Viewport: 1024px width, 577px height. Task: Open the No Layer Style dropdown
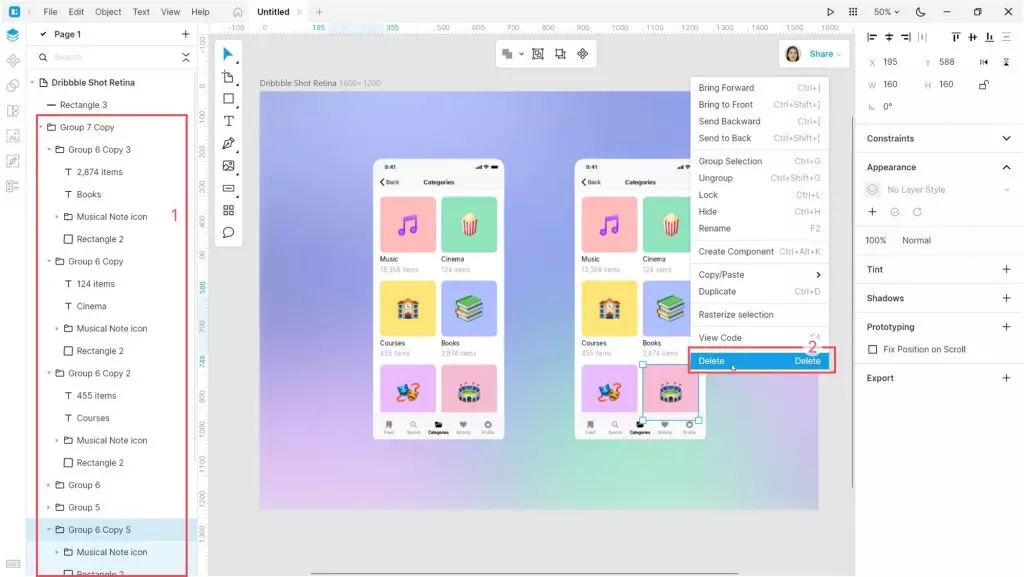click(x=938, y=190)
